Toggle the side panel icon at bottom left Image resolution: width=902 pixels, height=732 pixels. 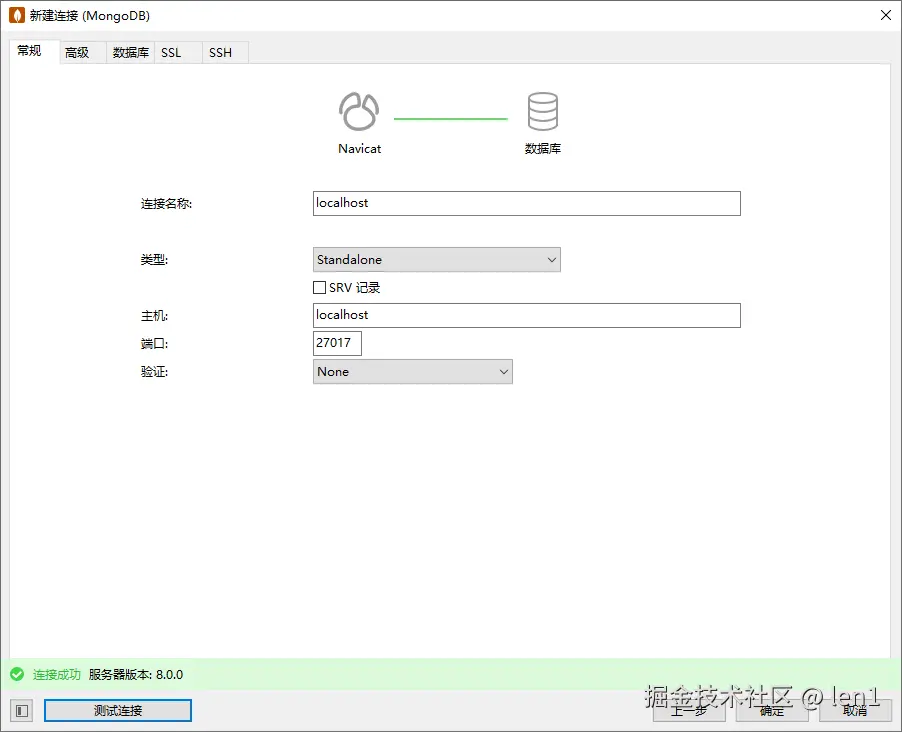click(22, 711)
